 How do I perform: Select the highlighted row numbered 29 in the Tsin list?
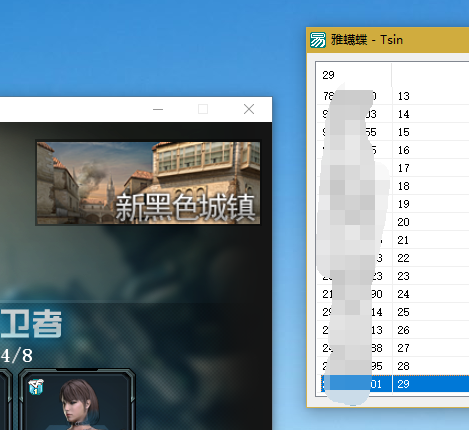(x=394, y=384)
